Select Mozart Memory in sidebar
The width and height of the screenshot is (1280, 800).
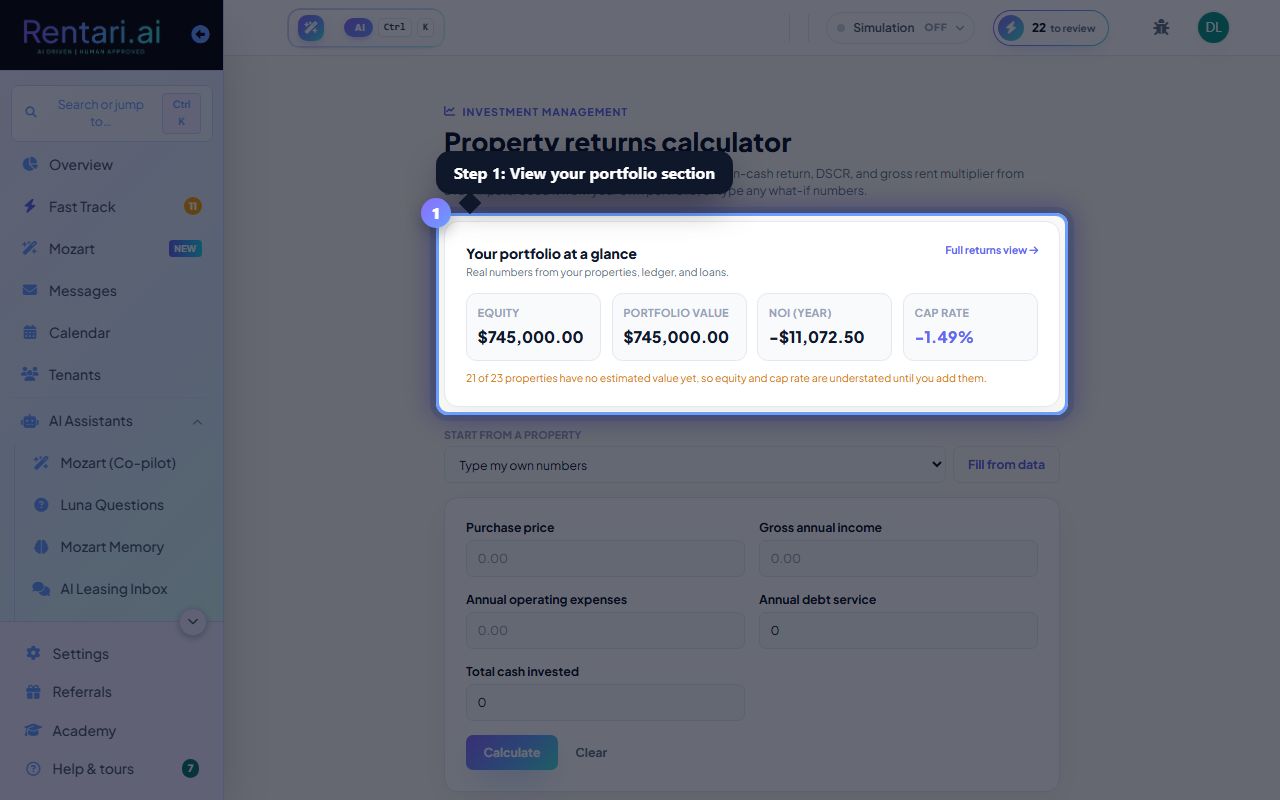111,547
